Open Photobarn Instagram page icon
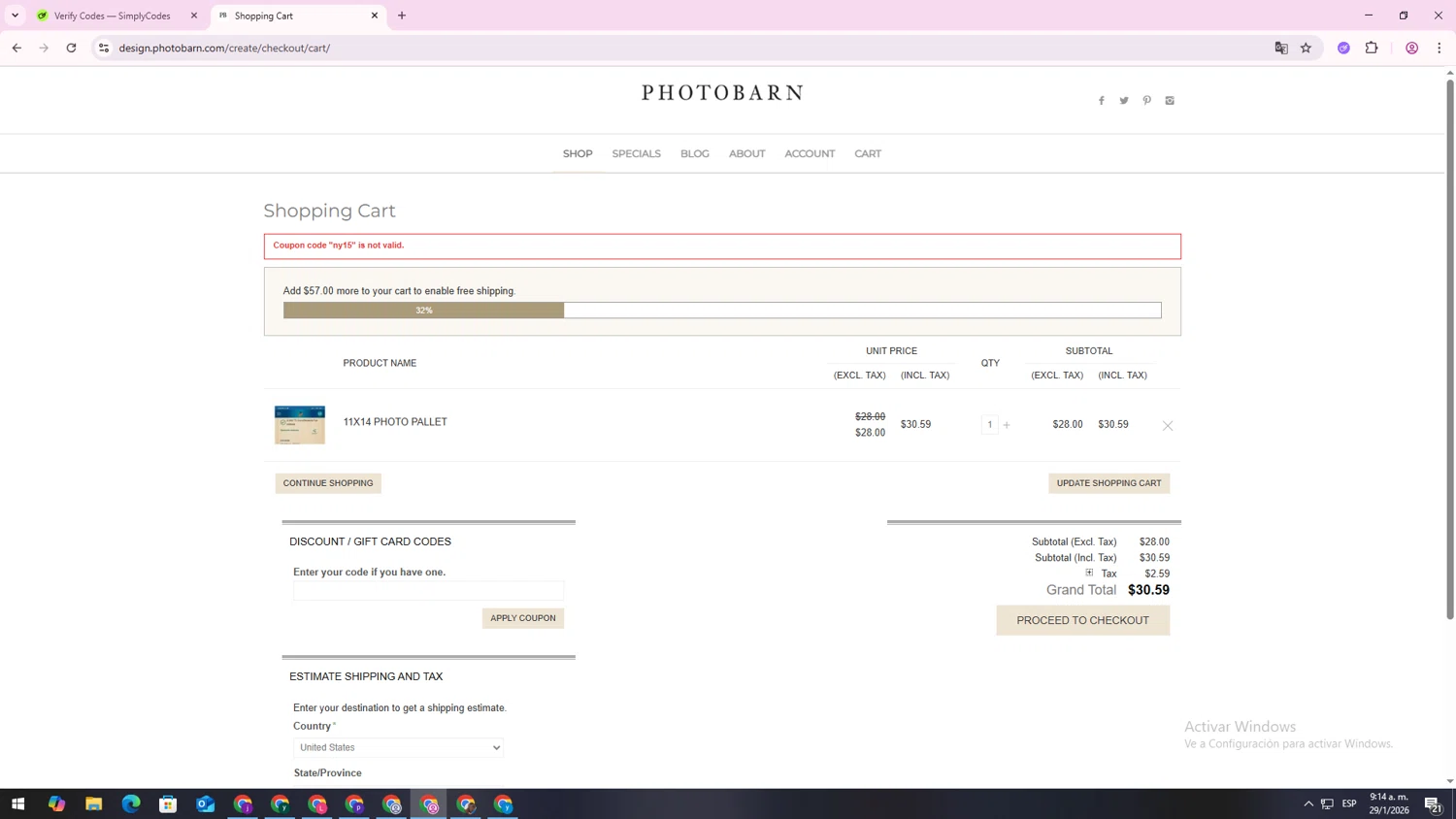 pyautogui.click(x=1170, y=101)
